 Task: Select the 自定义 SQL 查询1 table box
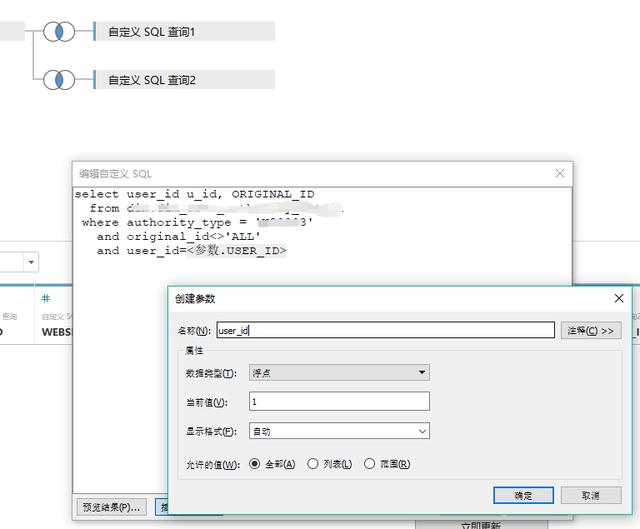point(184,31)
